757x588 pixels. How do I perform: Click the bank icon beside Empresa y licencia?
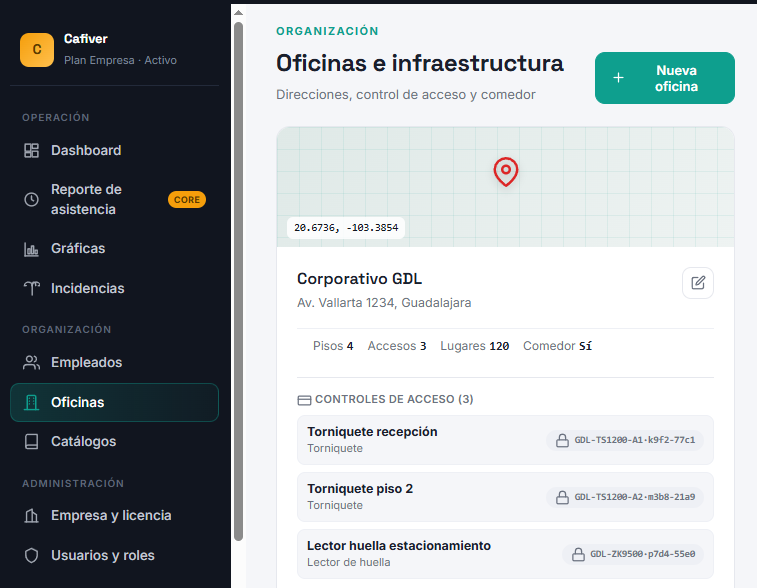click(x=31, y=516)
